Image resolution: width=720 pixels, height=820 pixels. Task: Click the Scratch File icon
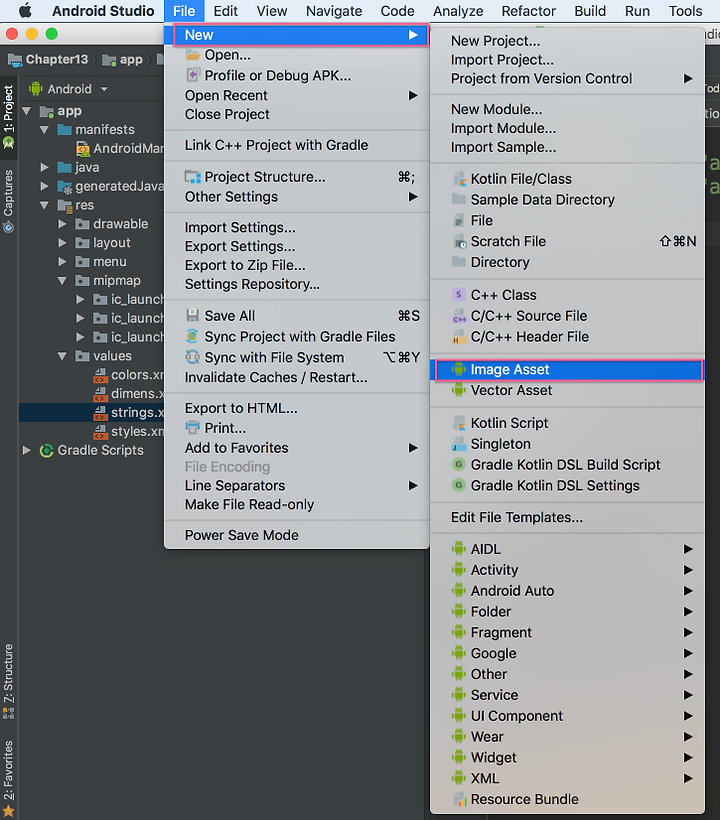pyautogui.click(x=459, y=241)
